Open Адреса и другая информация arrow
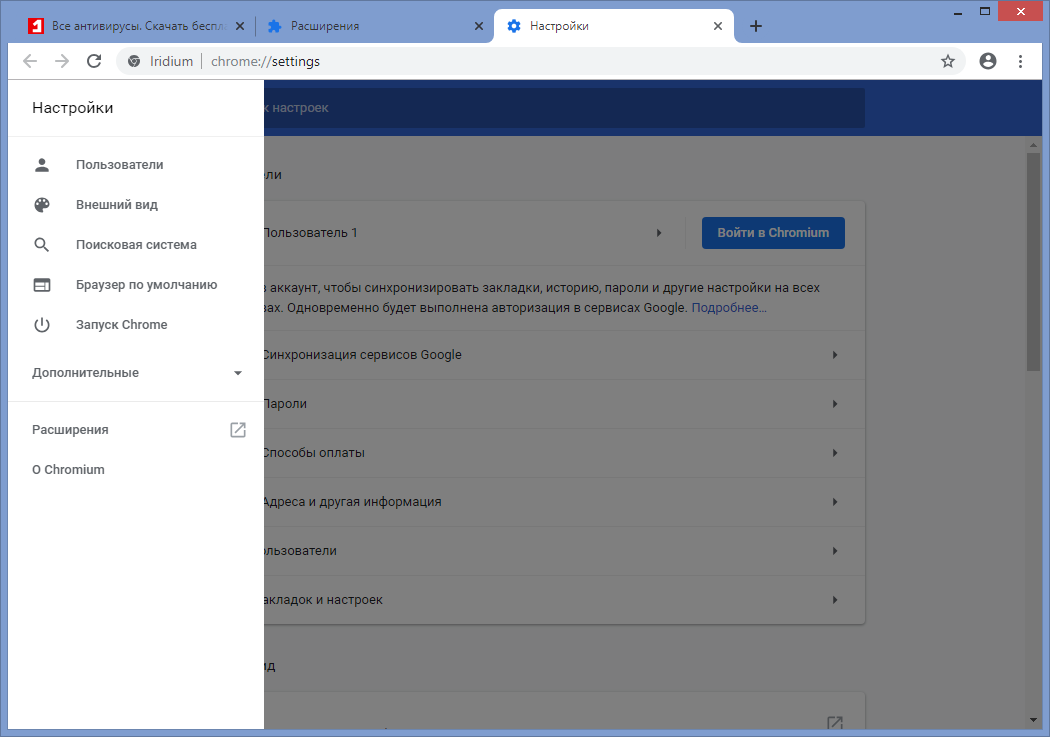This screenshot has height=737, width=1050. pyautogui.click(x=835, y=502)
